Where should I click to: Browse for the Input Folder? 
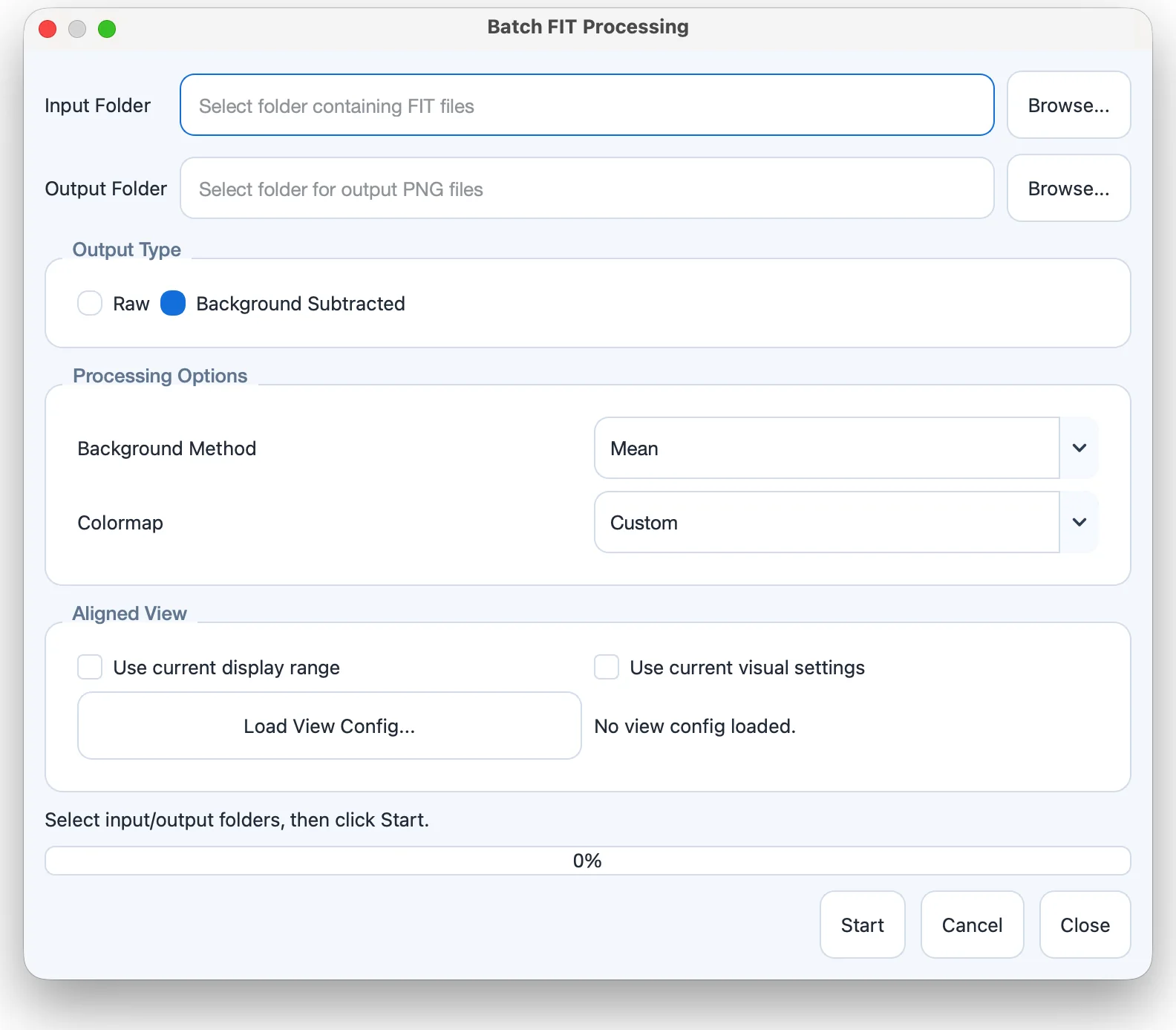pyautogui.click(x=1068, y=105)
